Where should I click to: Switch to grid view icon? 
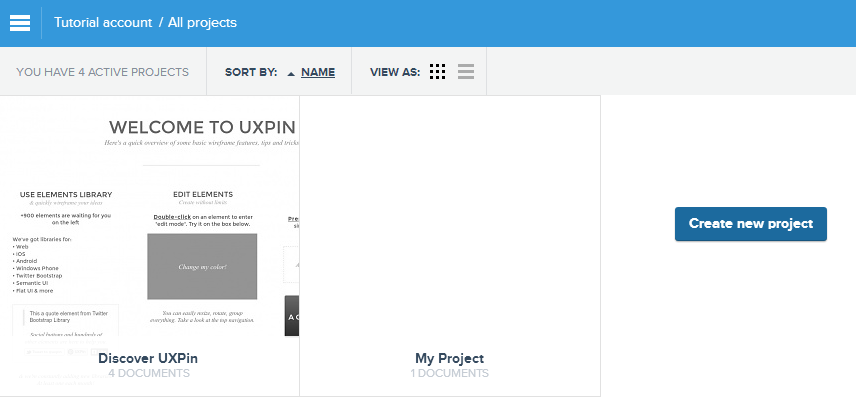437,71
